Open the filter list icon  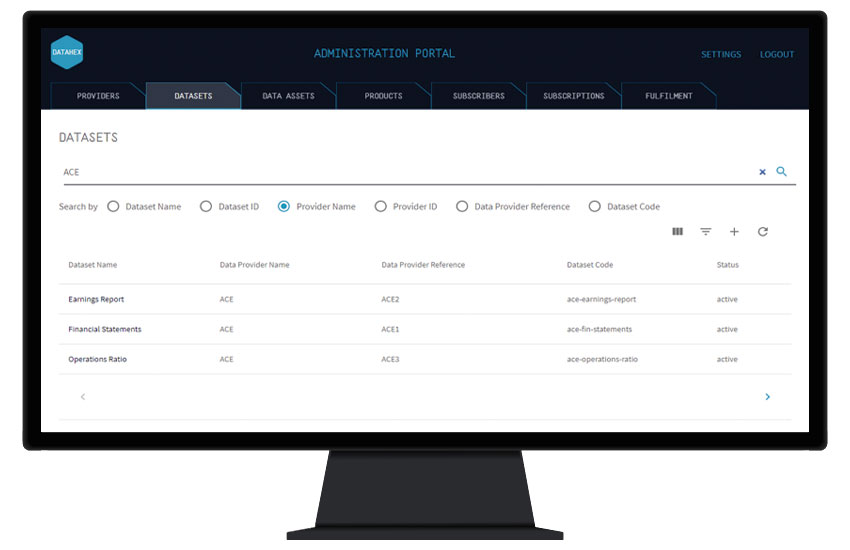[x=705, y=231]
